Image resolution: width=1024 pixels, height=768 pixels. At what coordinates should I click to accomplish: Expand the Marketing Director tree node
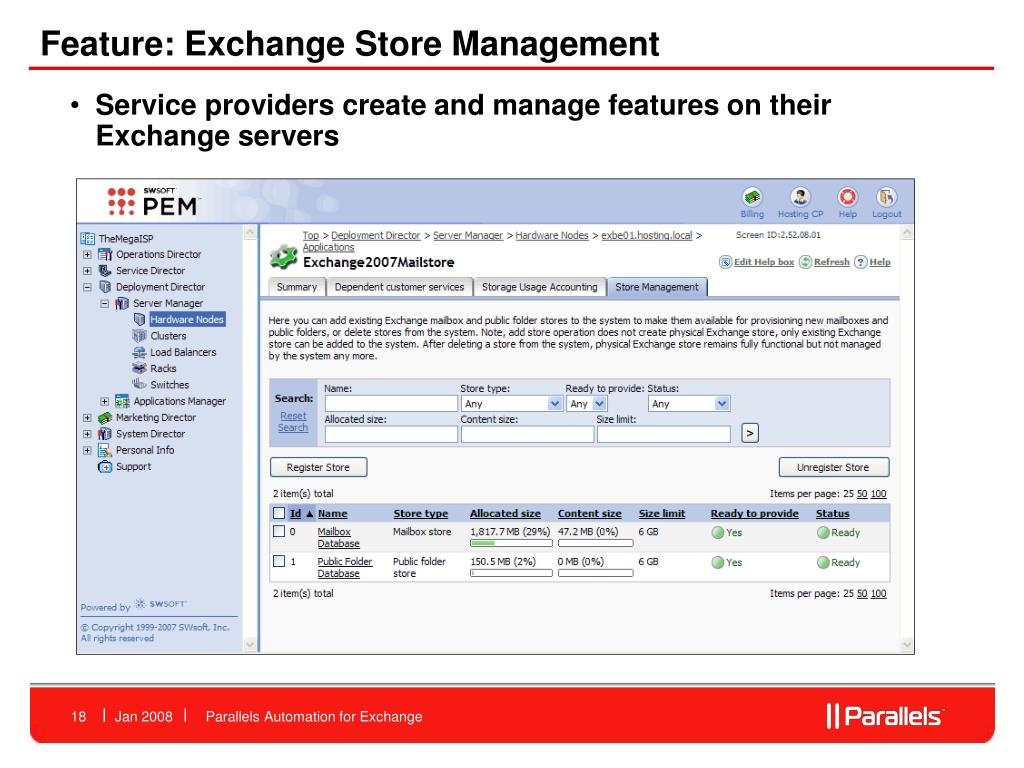click(88, 417)
